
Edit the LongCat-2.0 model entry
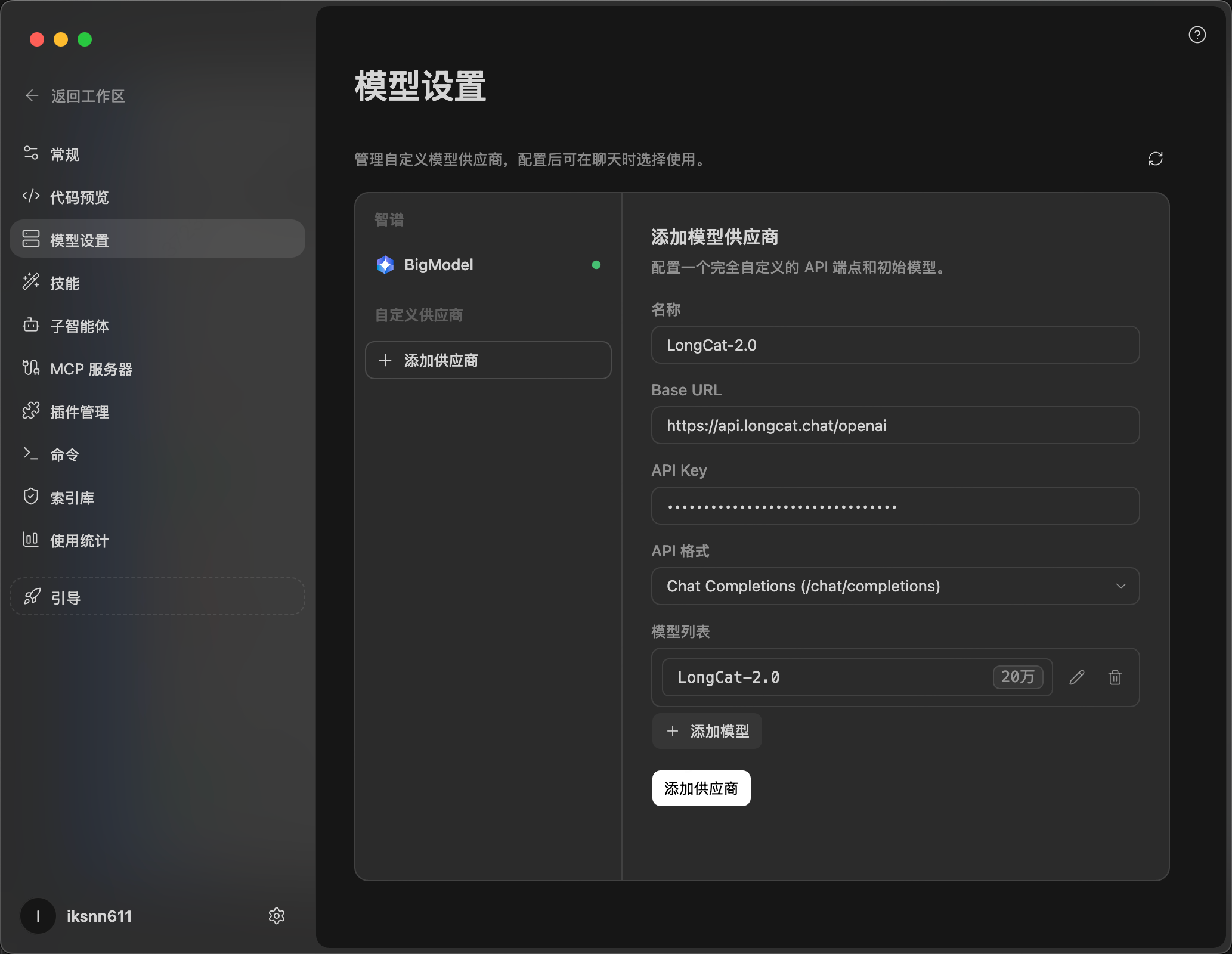(1076, 677)
